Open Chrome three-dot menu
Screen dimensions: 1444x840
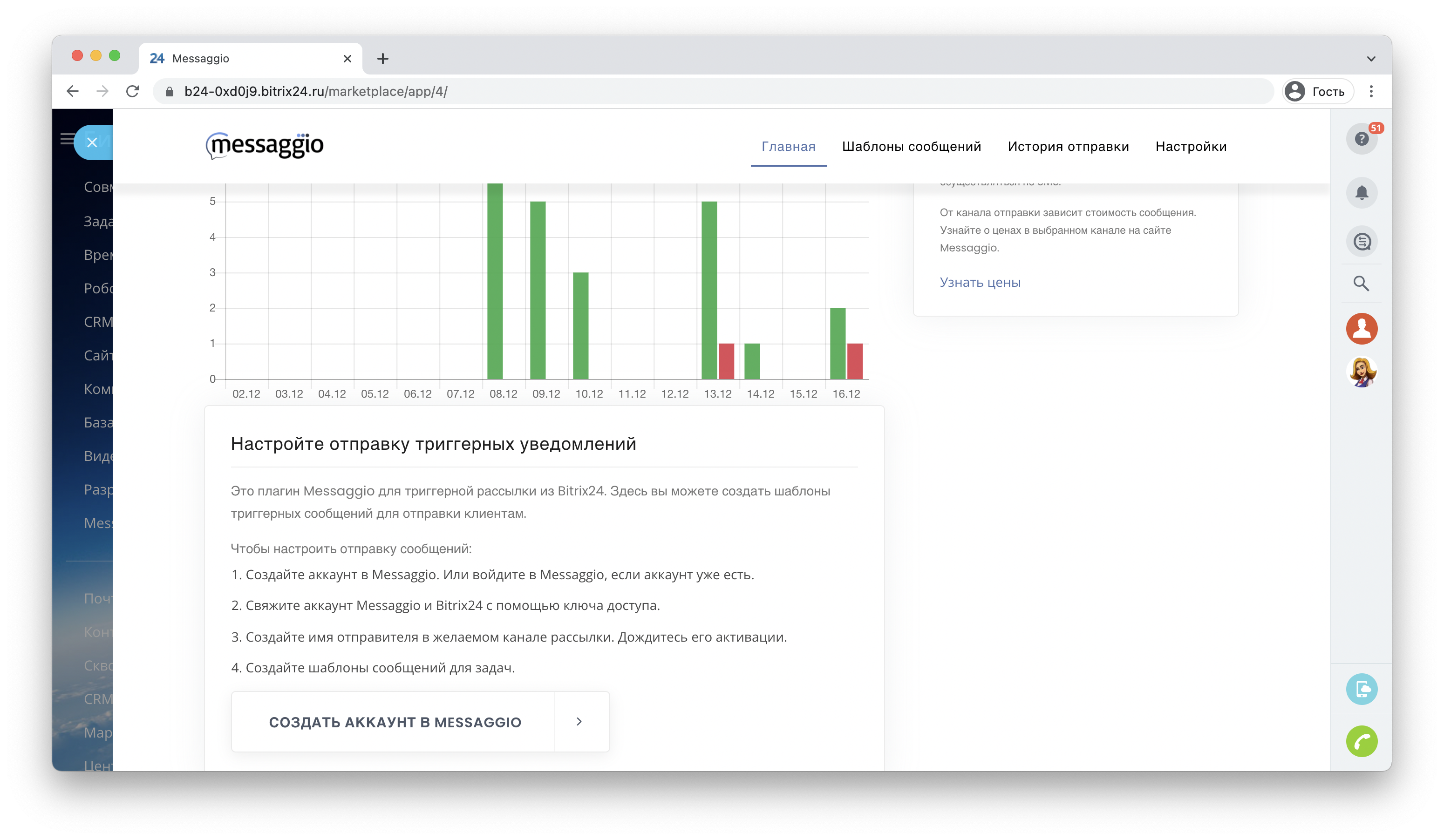point(1371,91)
